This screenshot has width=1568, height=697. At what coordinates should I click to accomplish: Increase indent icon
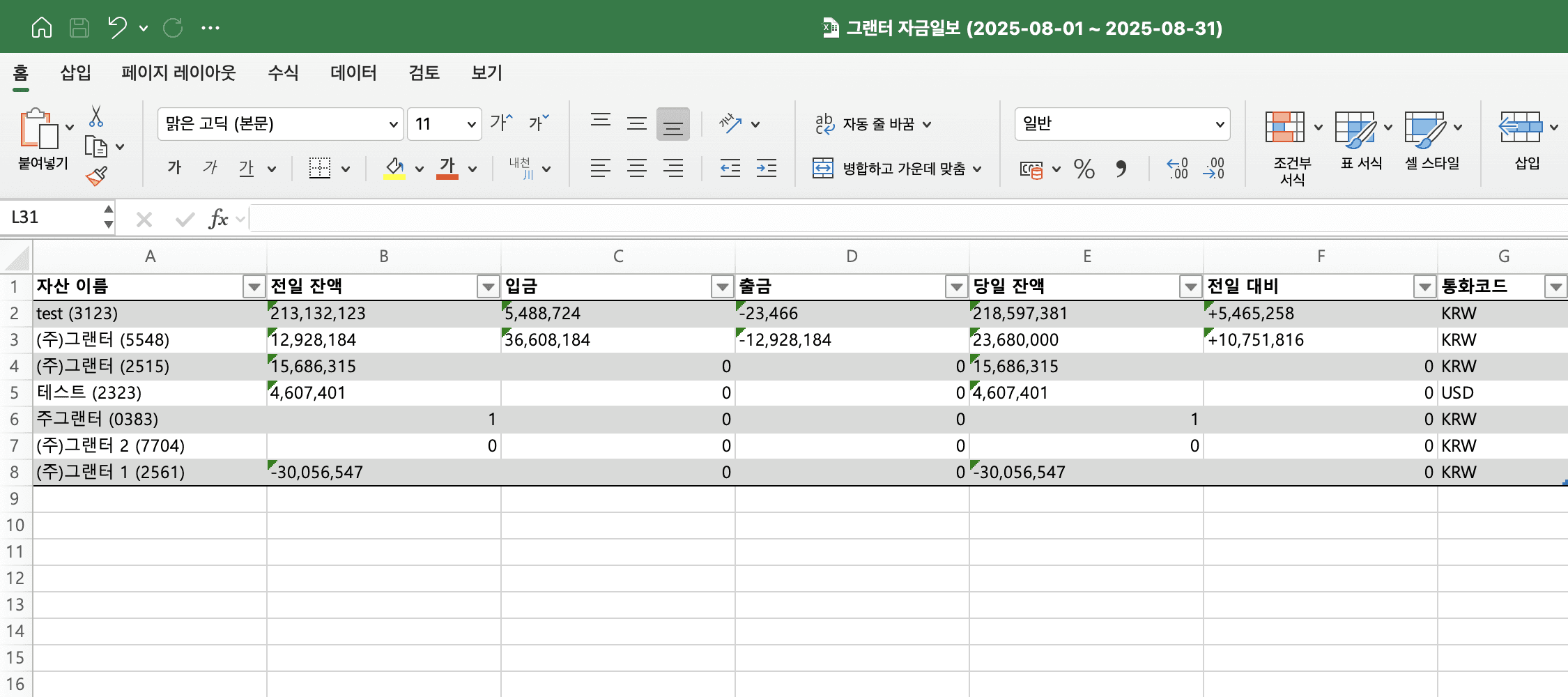[x=767, y=168]
